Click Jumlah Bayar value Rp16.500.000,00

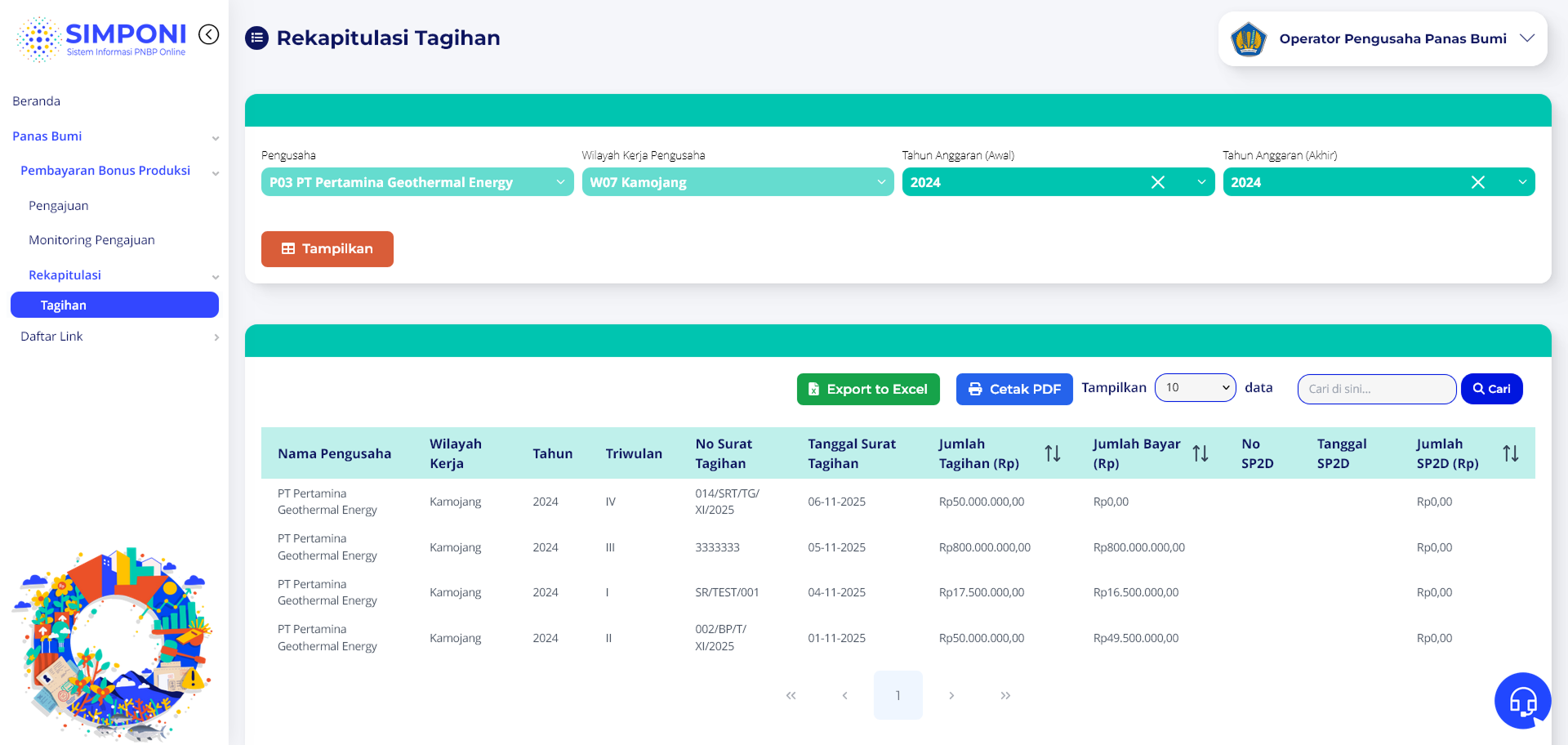[1136, 592]
